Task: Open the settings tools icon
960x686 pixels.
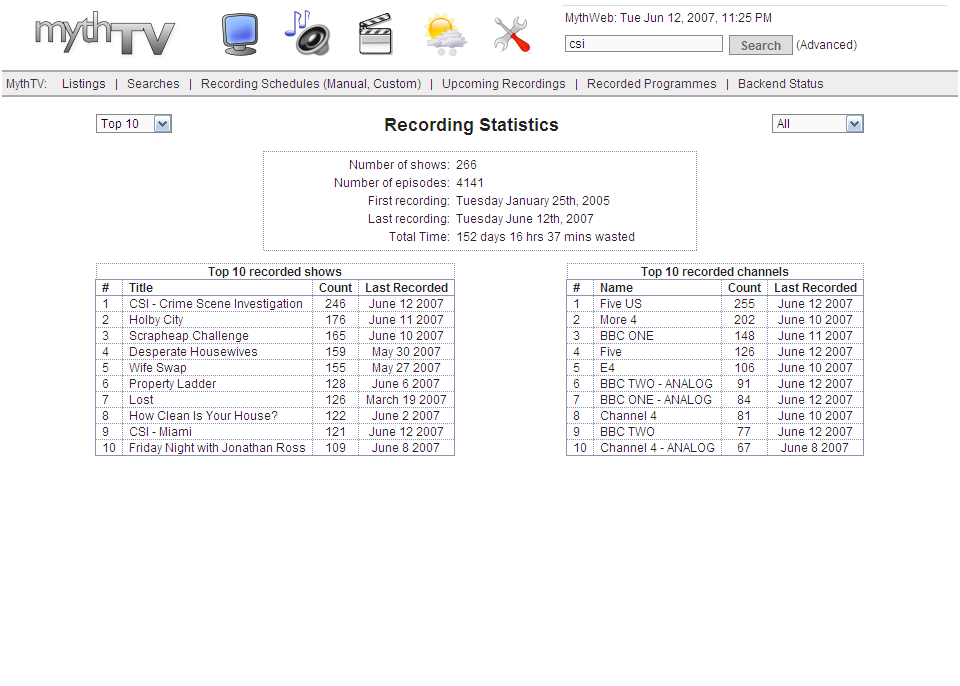Action: tap(512, 34)
